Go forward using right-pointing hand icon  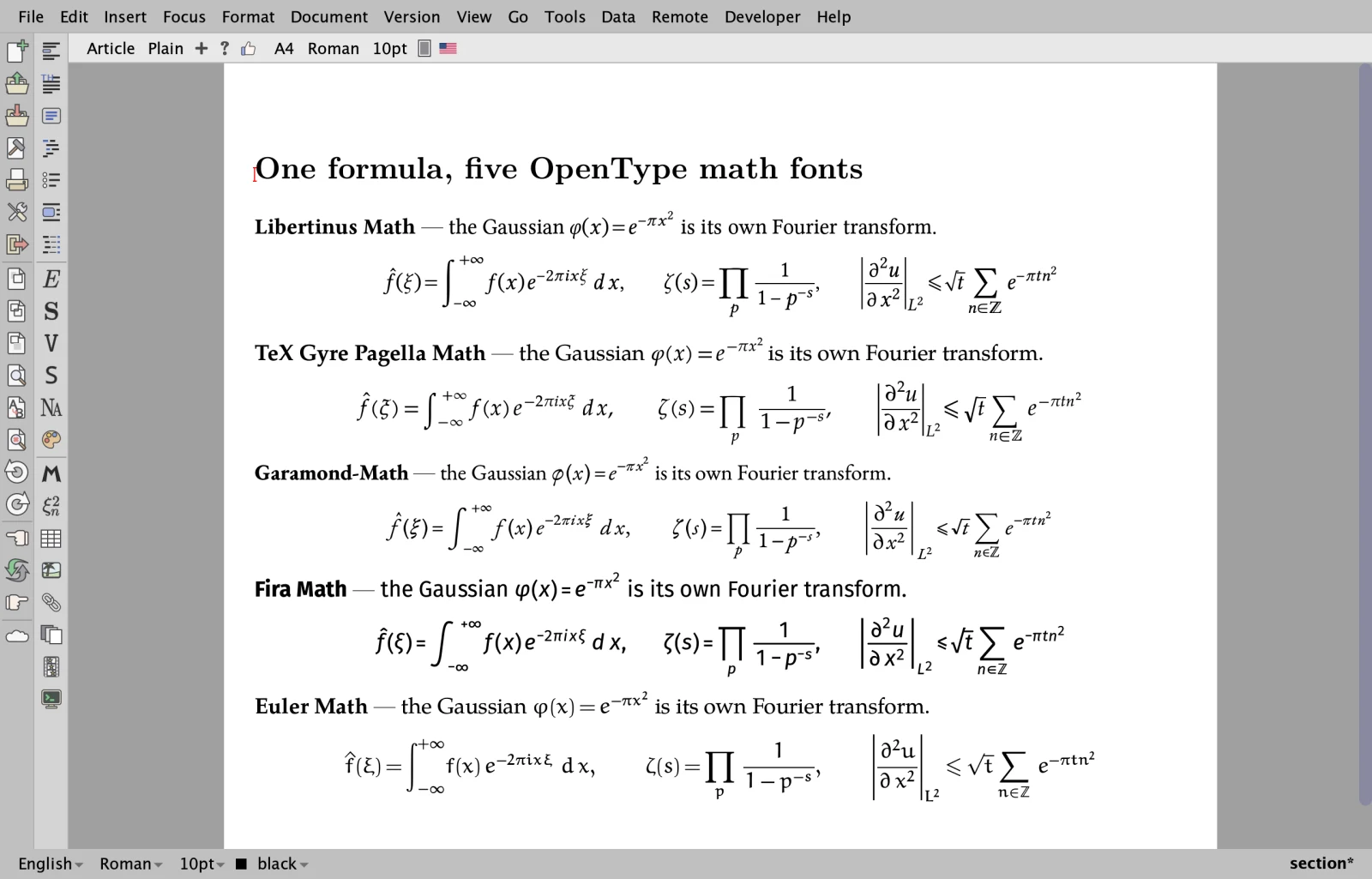point(16,603)
